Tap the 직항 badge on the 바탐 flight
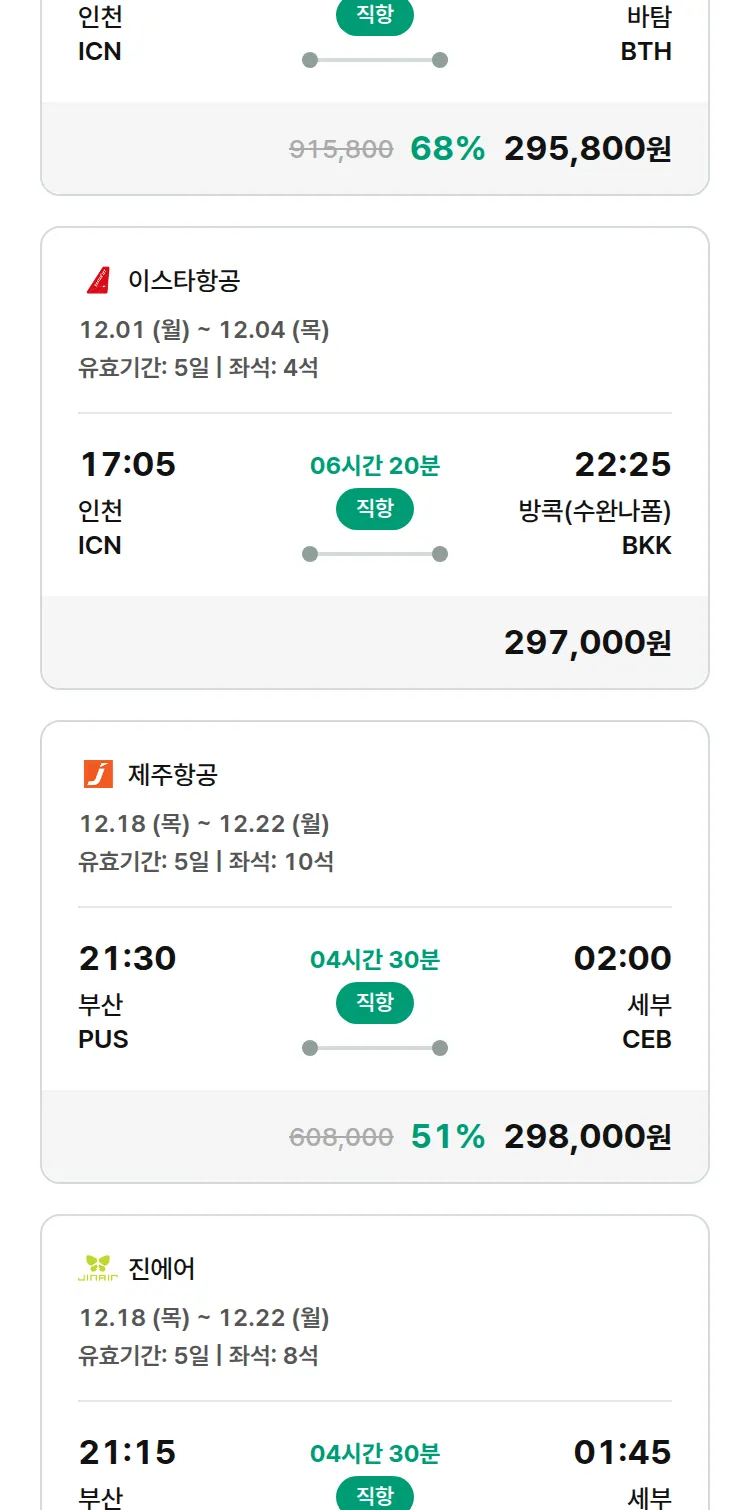Image resolution: width=750 pixels, height=1510 pixels. [x=375, y=17]
